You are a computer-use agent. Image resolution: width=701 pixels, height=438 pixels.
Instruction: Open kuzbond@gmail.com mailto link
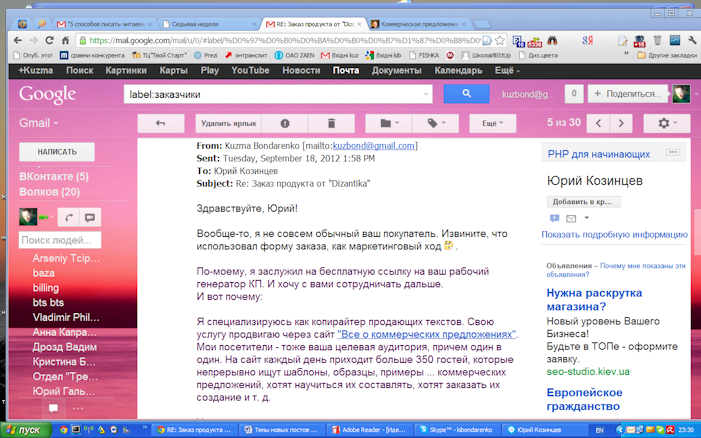click(373, 146)
